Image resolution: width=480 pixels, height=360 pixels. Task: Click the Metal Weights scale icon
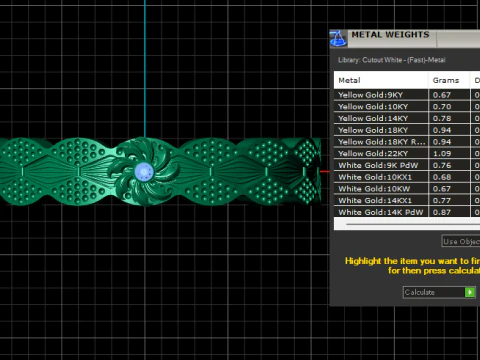pos(338,38)
